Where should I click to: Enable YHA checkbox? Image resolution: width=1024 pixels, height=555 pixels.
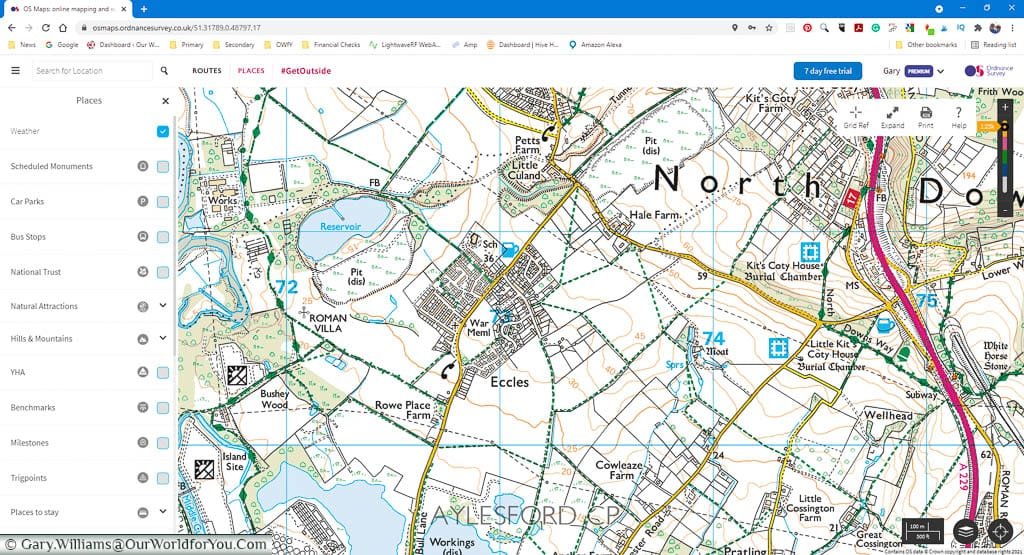coord(163,372)
